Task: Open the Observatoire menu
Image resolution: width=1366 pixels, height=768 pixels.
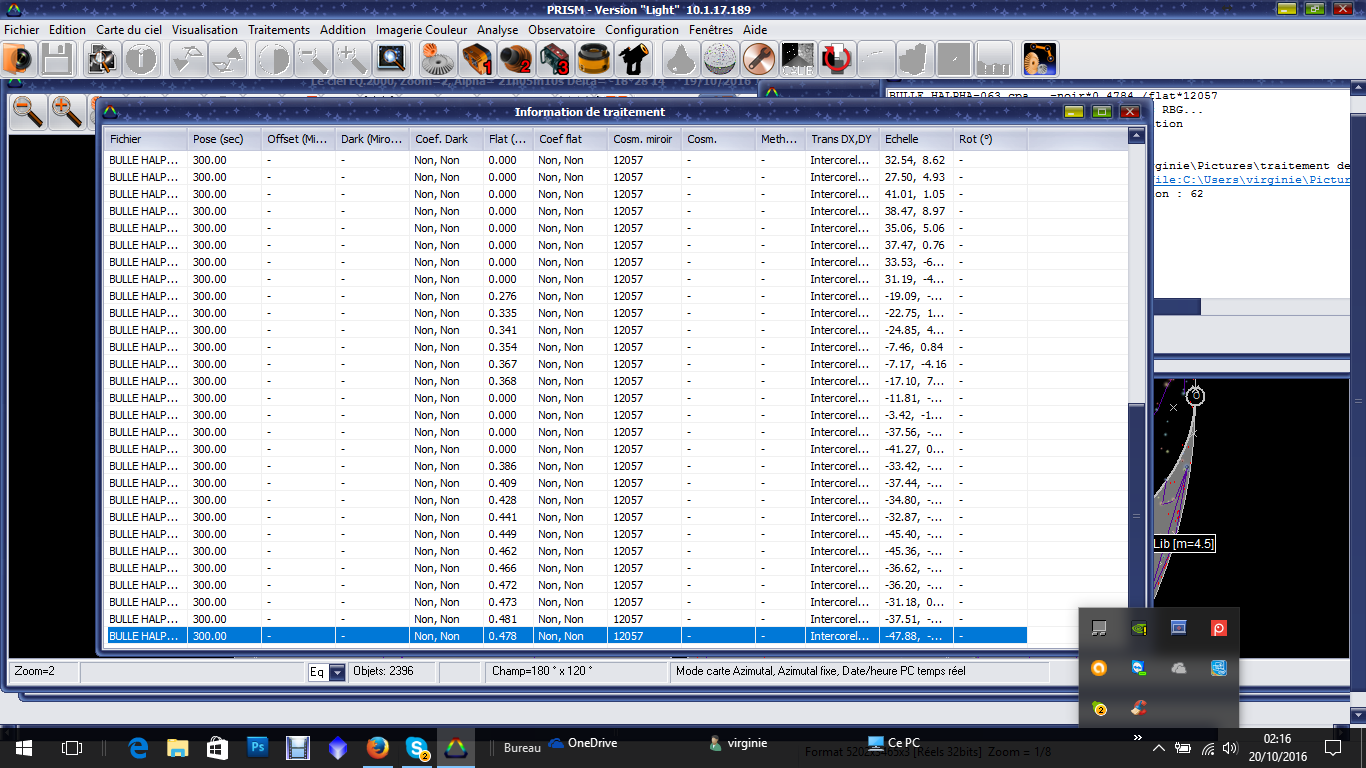Action: click(x=561, y=30)
